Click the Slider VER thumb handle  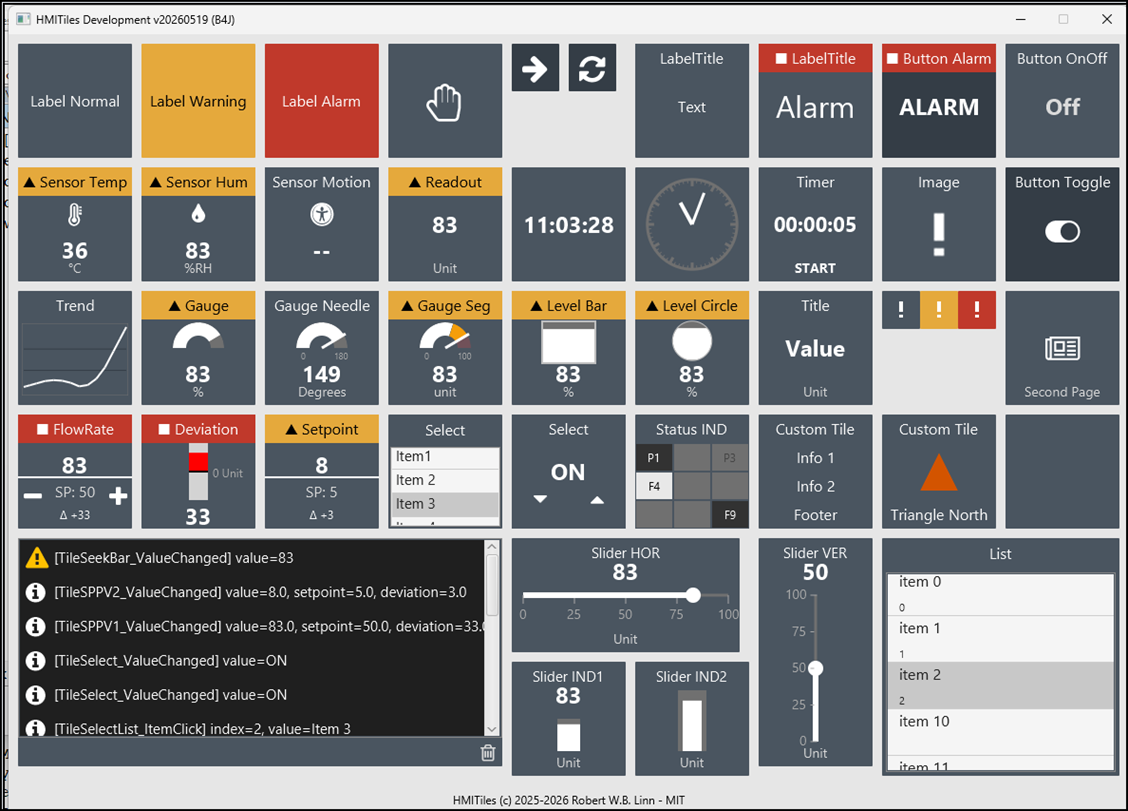[815, 669]
